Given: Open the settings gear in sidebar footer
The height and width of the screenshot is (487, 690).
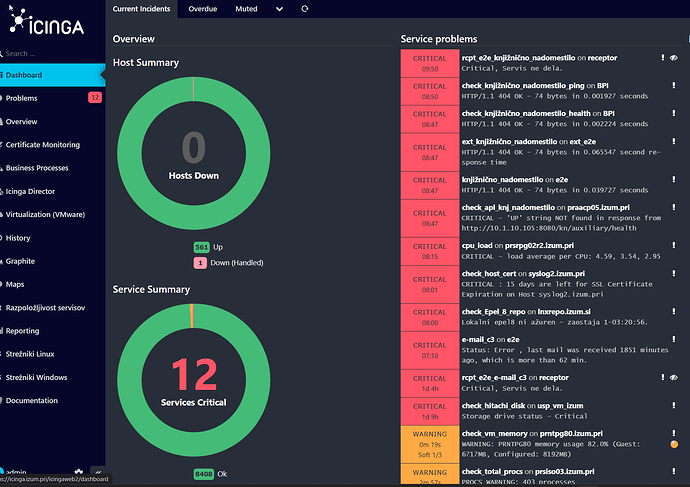Looking at the screenshot, I should pos(78,471).
